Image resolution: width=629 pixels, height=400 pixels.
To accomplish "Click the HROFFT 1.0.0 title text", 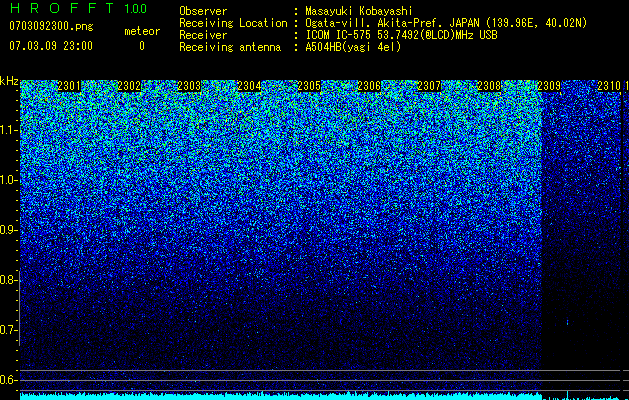I will click(x=78, y=8).
